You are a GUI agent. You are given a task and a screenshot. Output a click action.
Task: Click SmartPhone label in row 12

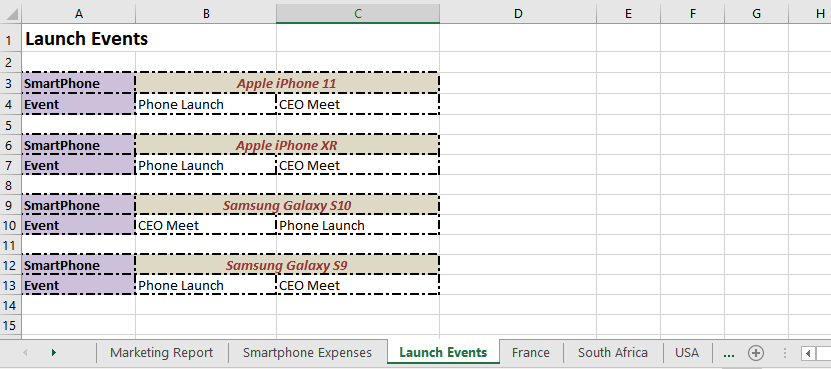click(78, 265)
